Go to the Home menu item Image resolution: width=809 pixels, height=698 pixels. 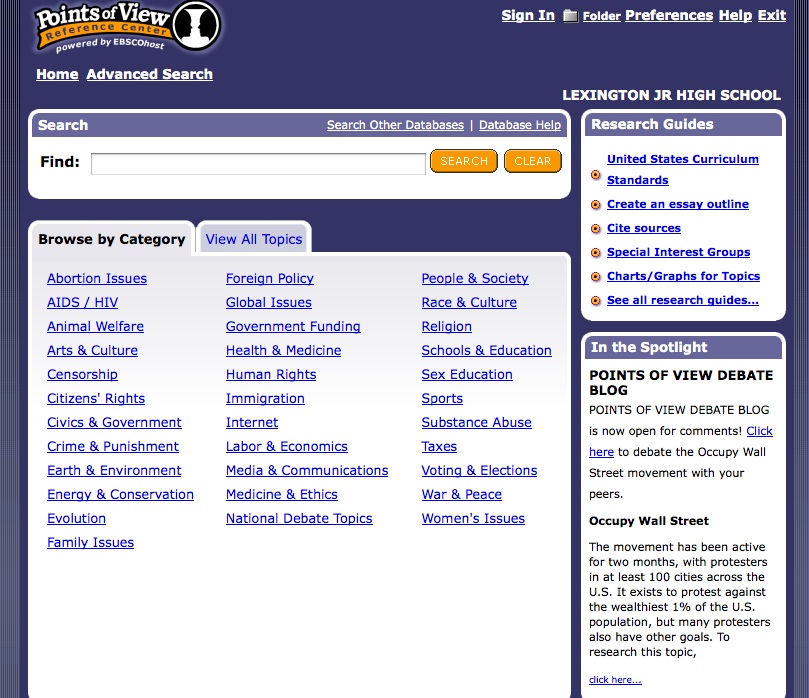pyautogui.click(x=57, y=74)
